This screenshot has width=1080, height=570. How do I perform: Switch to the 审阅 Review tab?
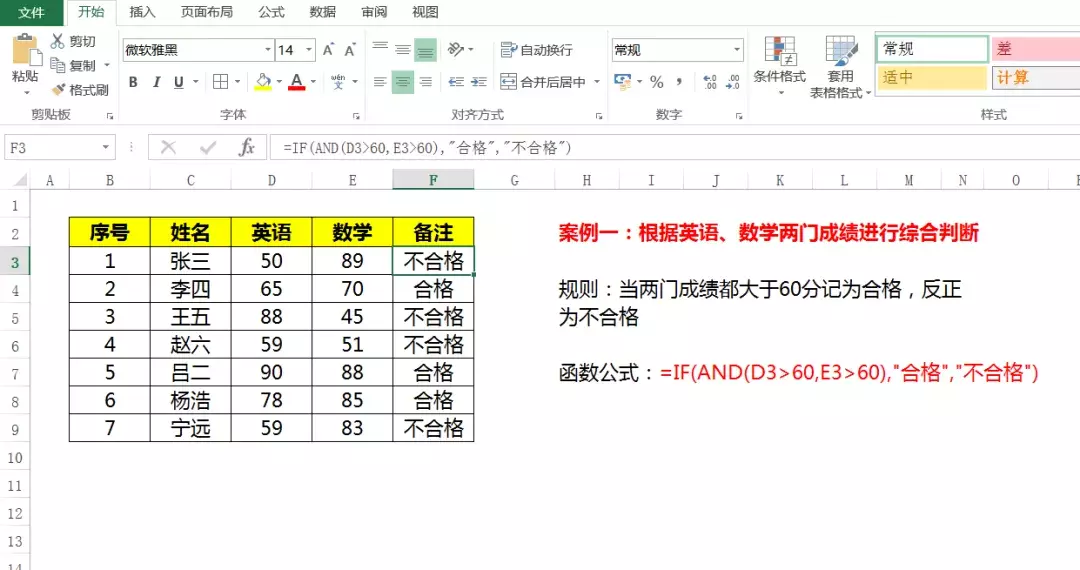(374, 12)
